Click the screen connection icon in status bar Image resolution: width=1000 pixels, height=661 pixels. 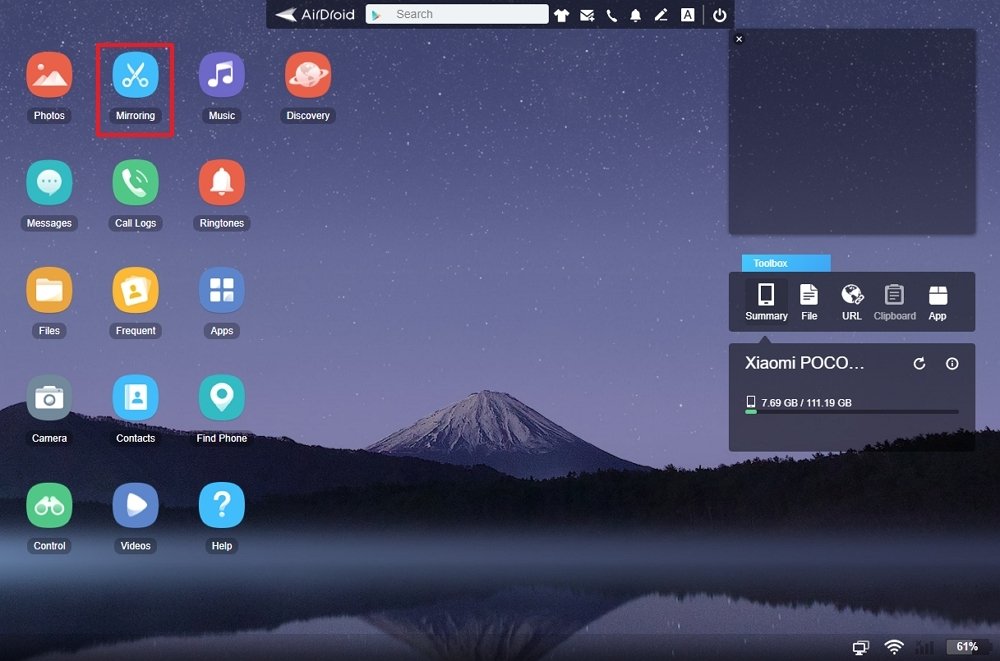click(860, 648)
